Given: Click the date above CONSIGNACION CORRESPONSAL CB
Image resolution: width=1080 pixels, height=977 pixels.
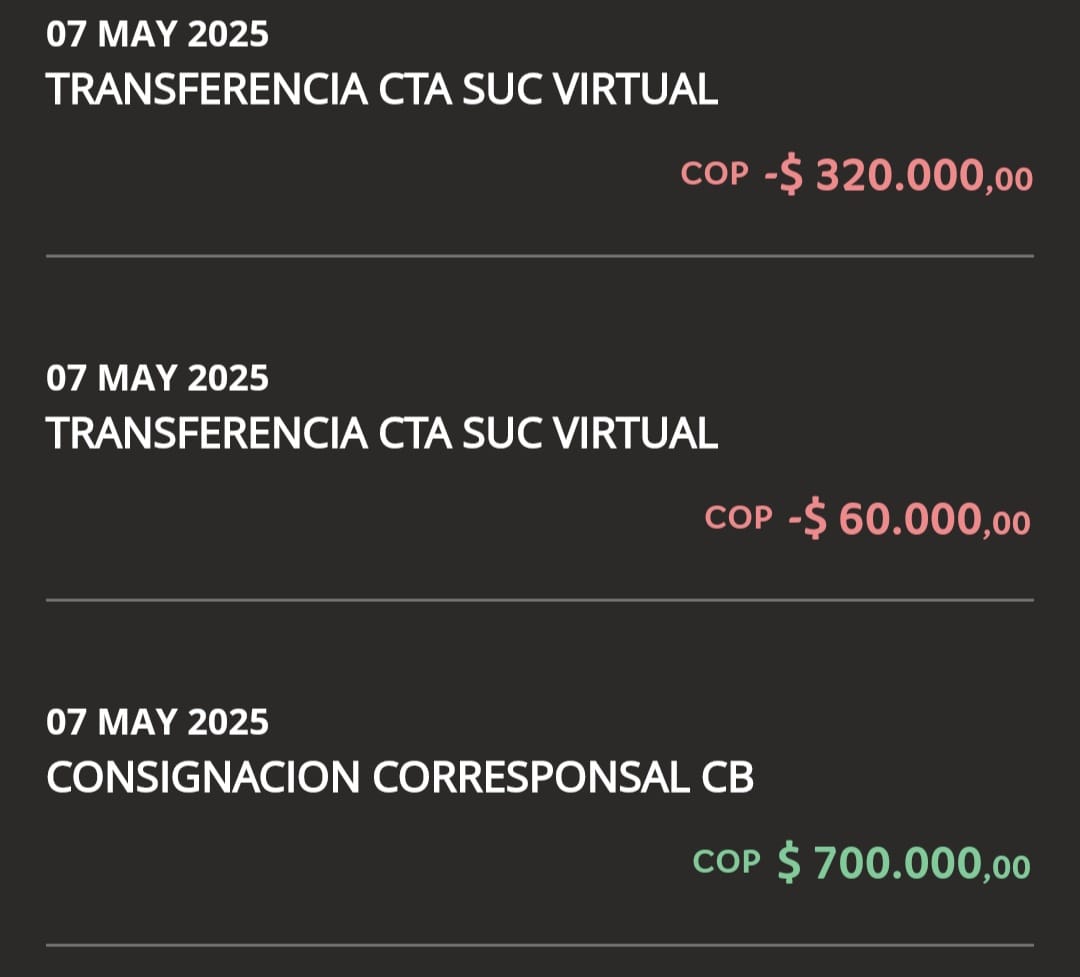Looking at the screenshot, I should (157, 721).
